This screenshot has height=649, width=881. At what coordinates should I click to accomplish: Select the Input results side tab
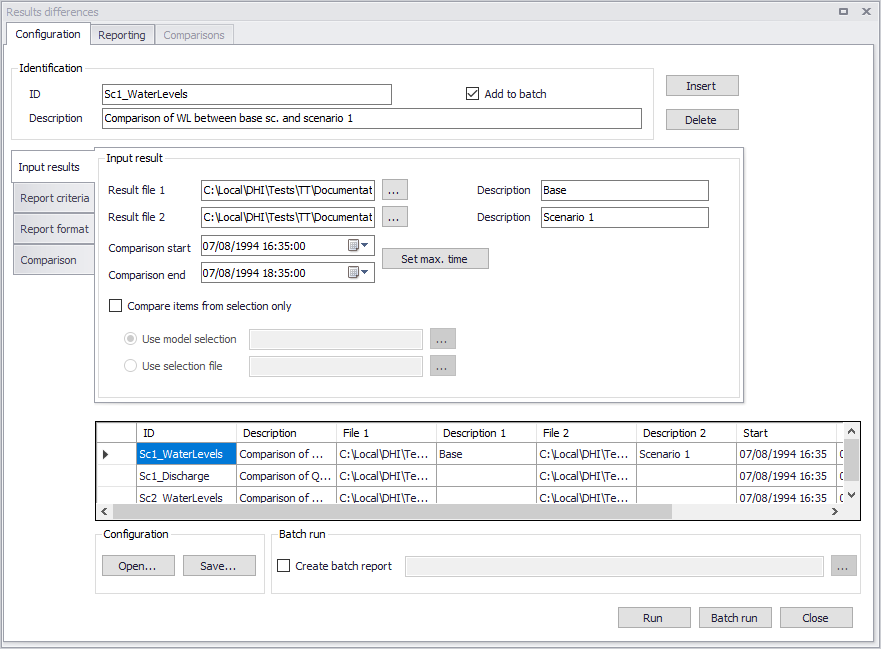coord(53,167)
